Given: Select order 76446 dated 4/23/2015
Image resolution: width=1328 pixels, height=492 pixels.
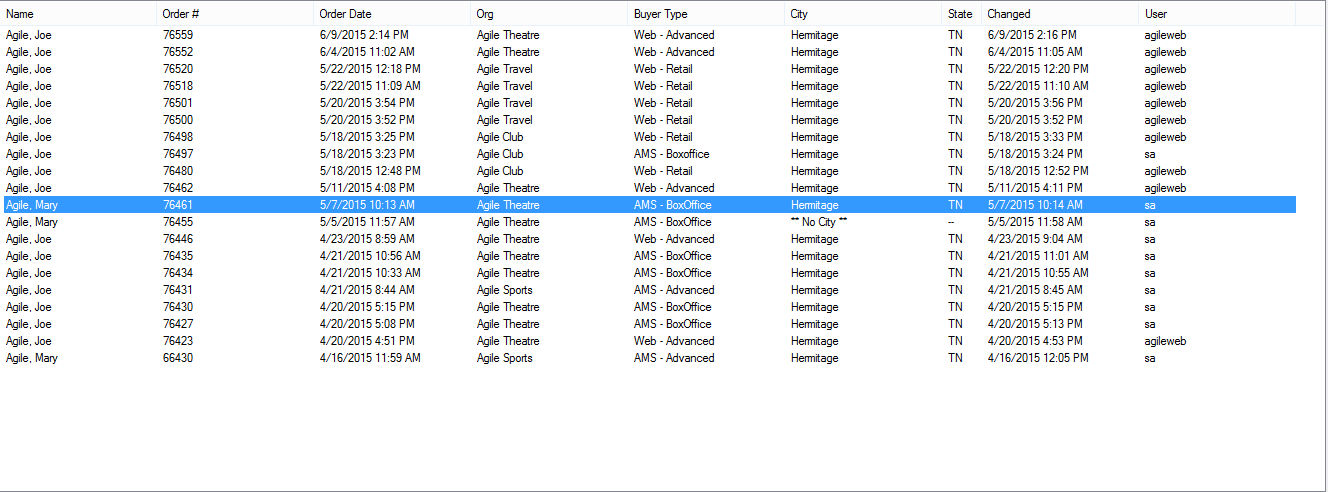Looking at the screenshot, I should [648, 239].
